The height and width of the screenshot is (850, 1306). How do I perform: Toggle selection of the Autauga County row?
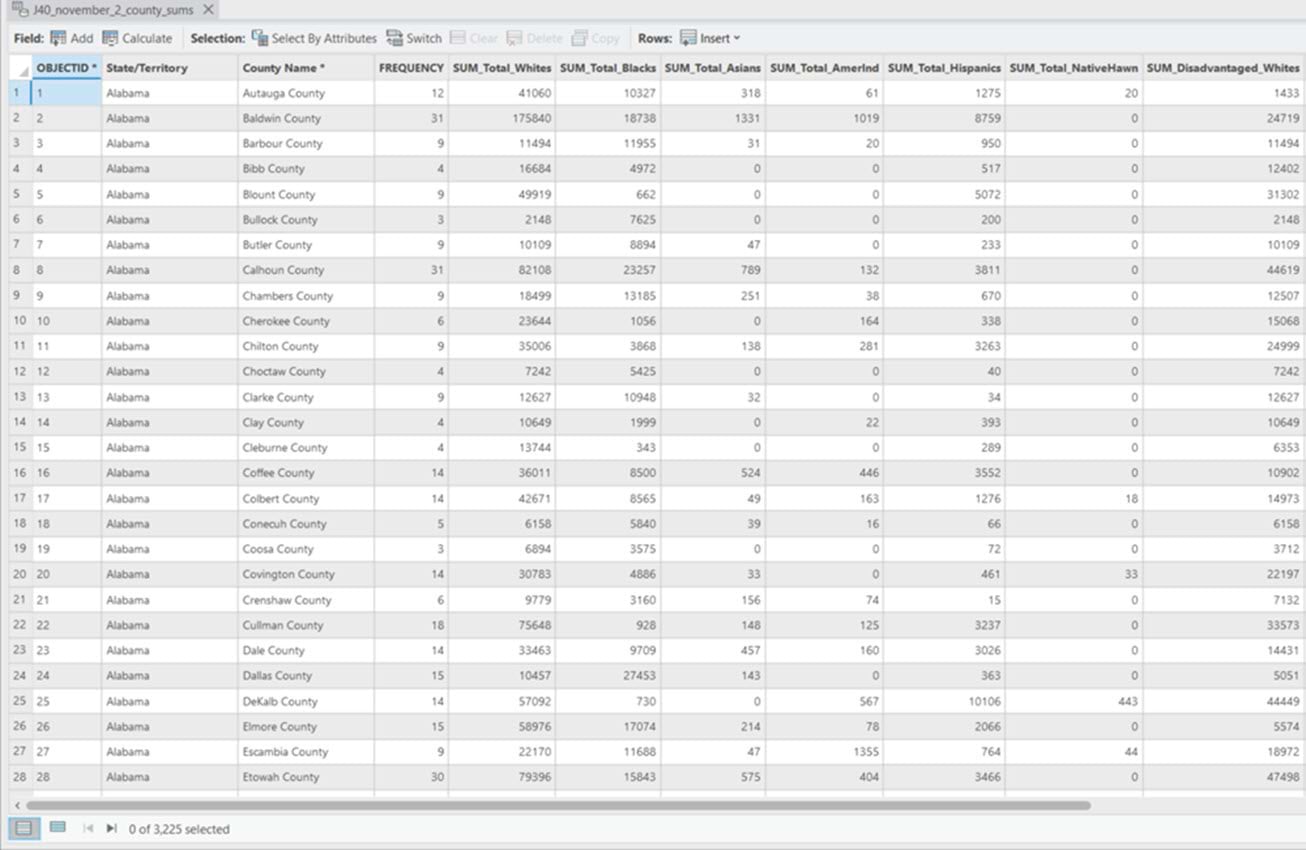pyautogui.click(x=16, y=92)
